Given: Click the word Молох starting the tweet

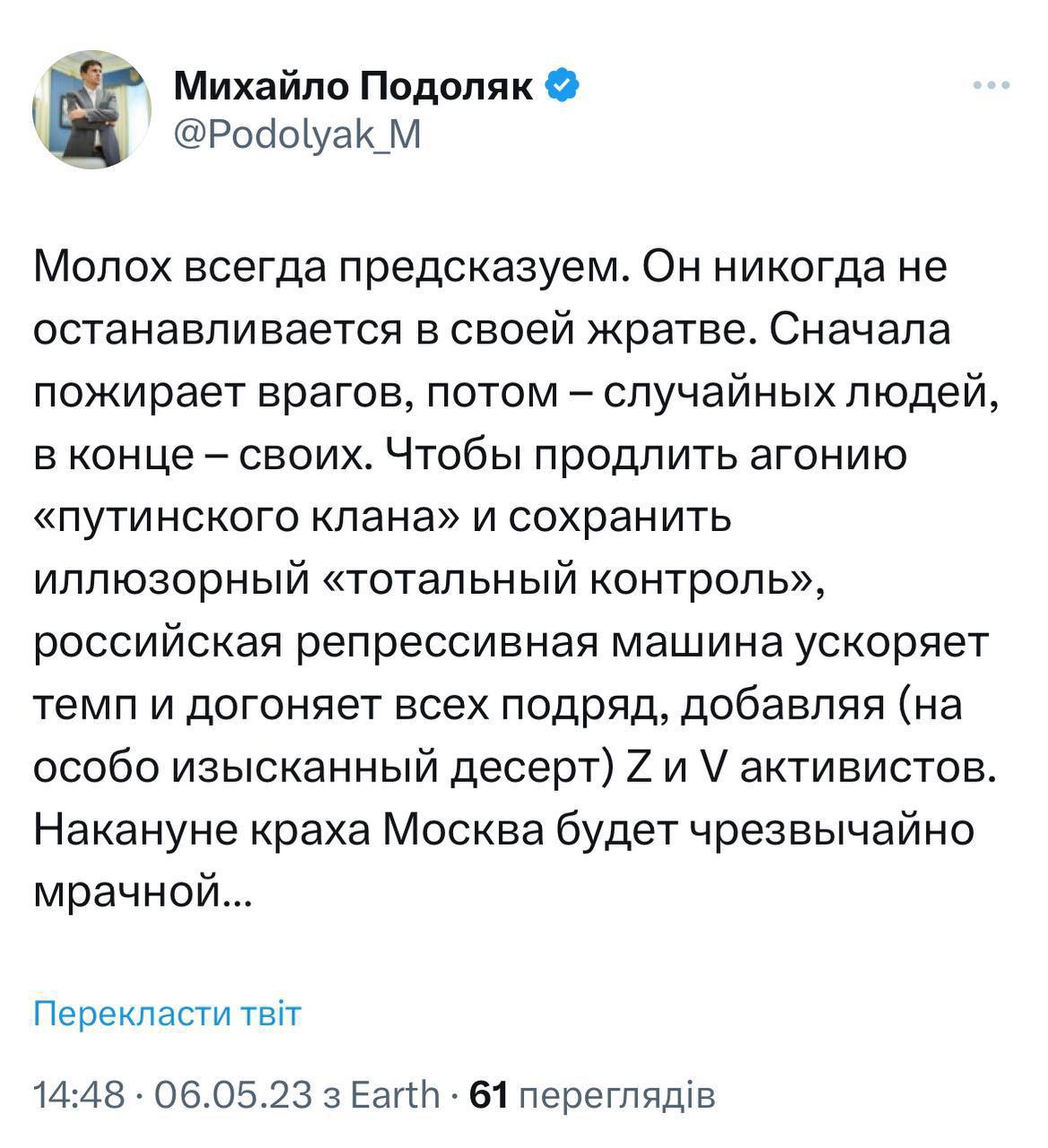Looking at the screenshot, I should point(101,268).
